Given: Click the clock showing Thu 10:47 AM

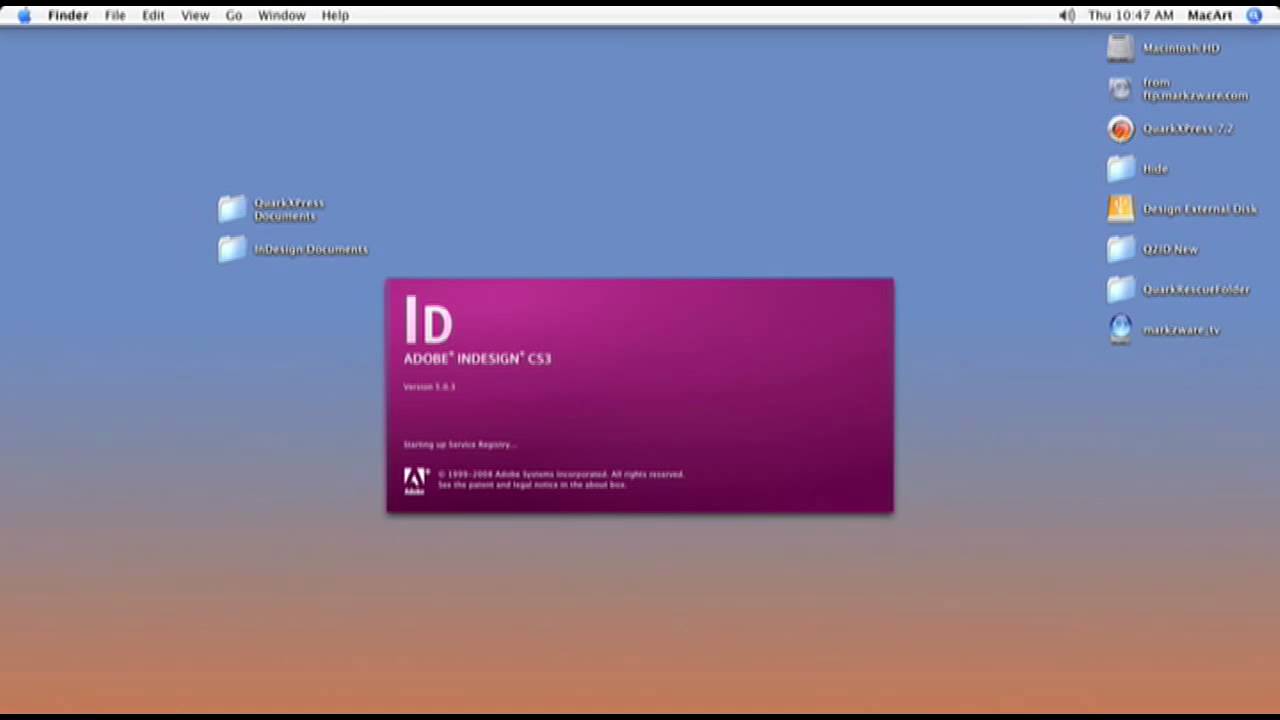Looking at the screenshot, I should click(x=1131, y=15).
